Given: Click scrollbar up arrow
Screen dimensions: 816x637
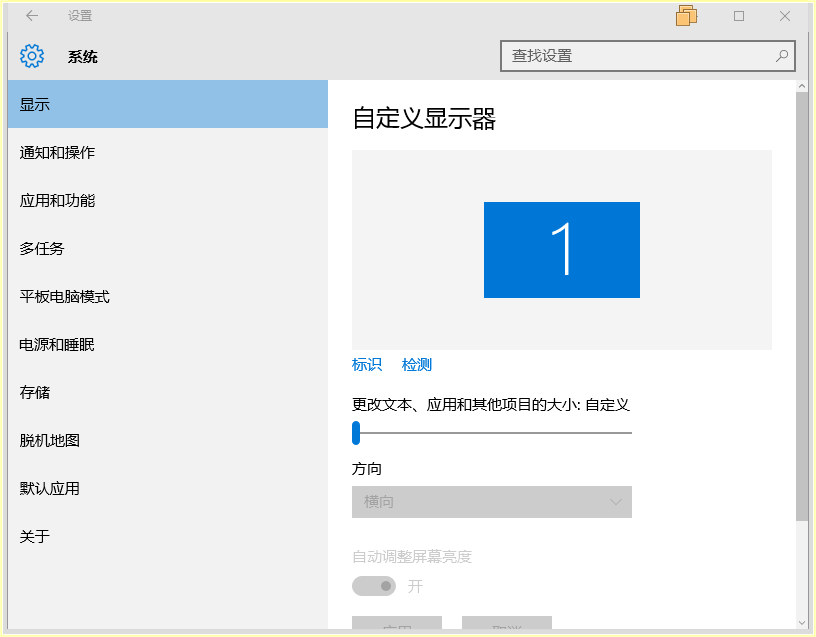Looking at the screenshot, I should pyautogui.click(x=801, y=86).
